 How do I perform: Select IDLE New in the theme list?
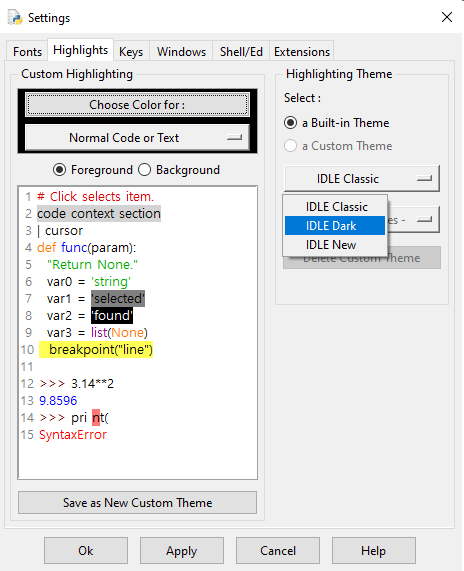(335, 245)
